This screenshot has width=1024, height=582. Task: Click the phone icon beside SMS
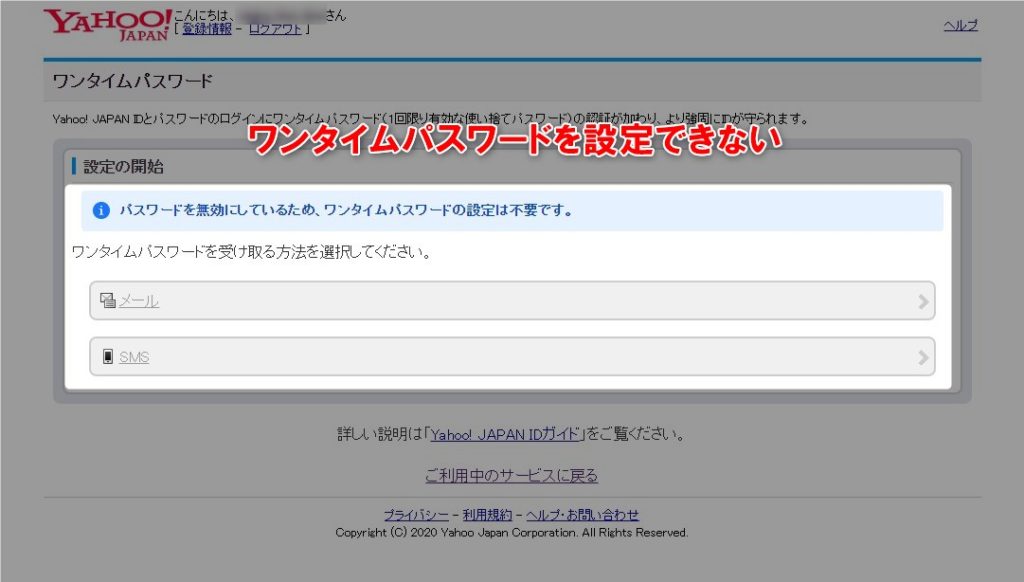(x=108, y=356)
